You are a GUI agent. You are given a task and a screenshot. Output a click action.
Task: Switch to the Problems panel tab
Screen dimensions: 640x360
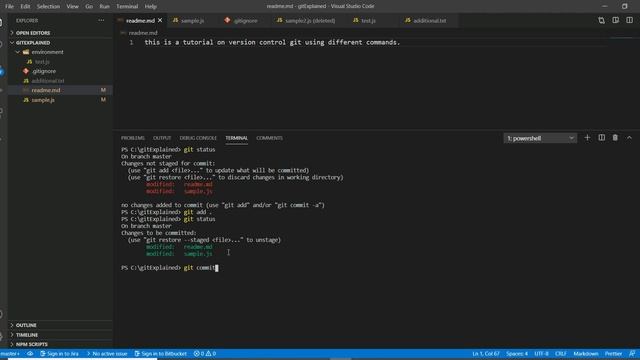coord(133,138)
